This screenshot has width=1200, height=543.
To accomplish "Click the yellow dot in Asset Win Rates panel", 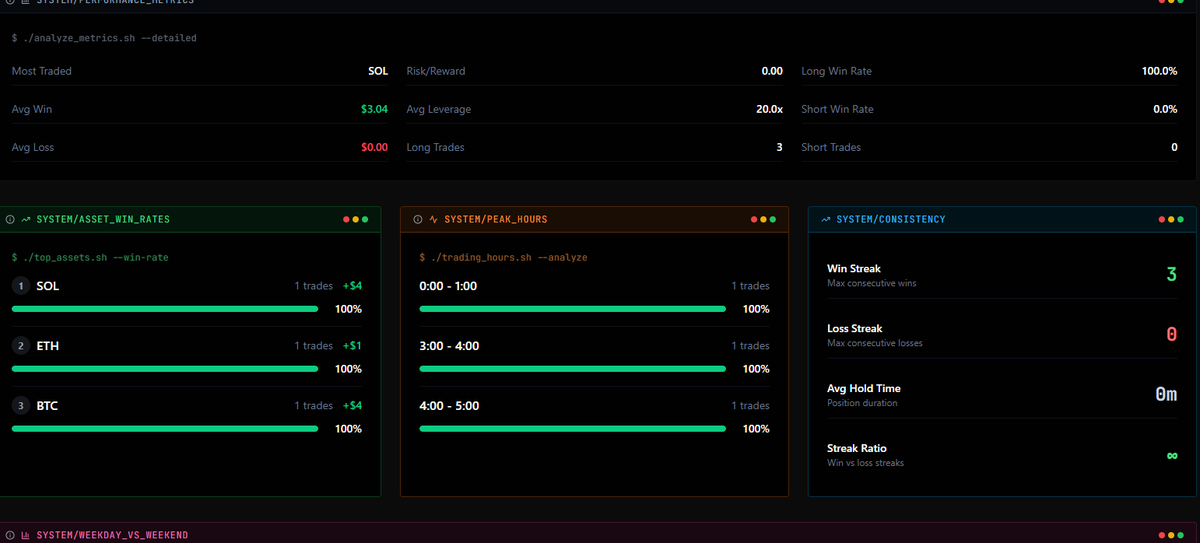I will point(356,219).
